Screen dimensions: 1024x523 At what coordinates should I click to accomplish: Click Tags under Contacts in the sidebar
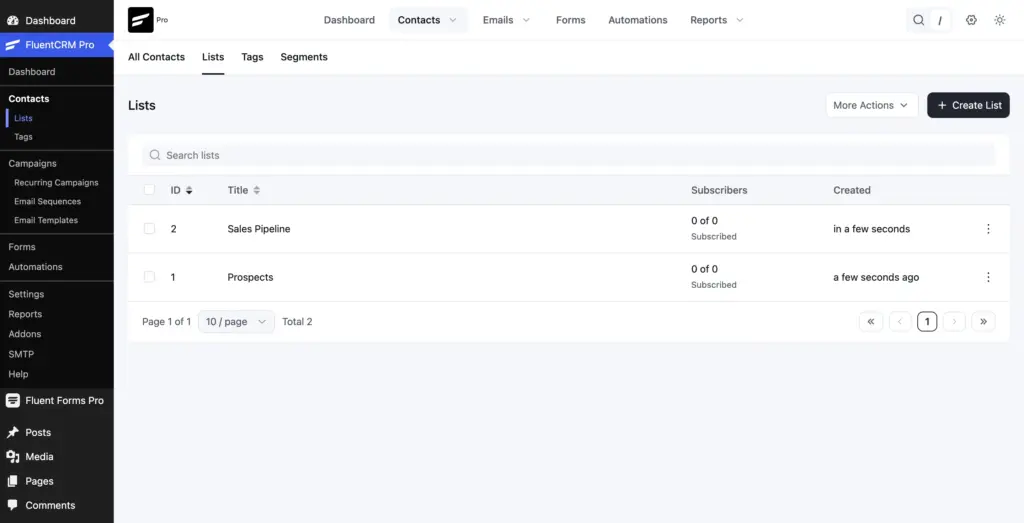(x=24, y=137)
